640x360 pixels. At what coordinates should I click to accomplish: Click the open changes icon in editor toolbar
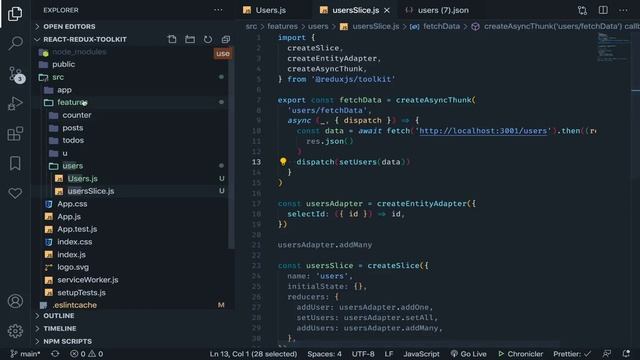[582, 10]
